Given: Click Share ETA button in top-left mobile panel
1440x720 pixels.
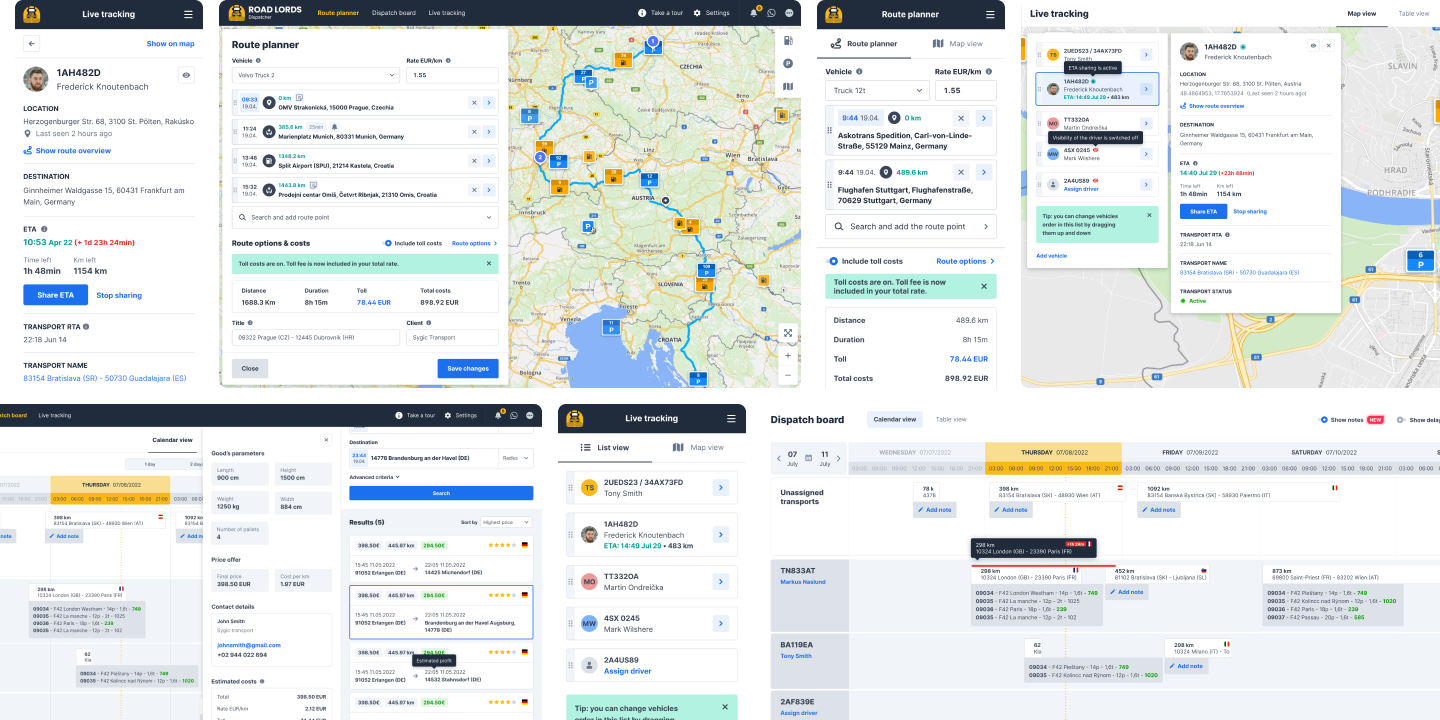Looking at the screenshot, I should tap(55, 295).
